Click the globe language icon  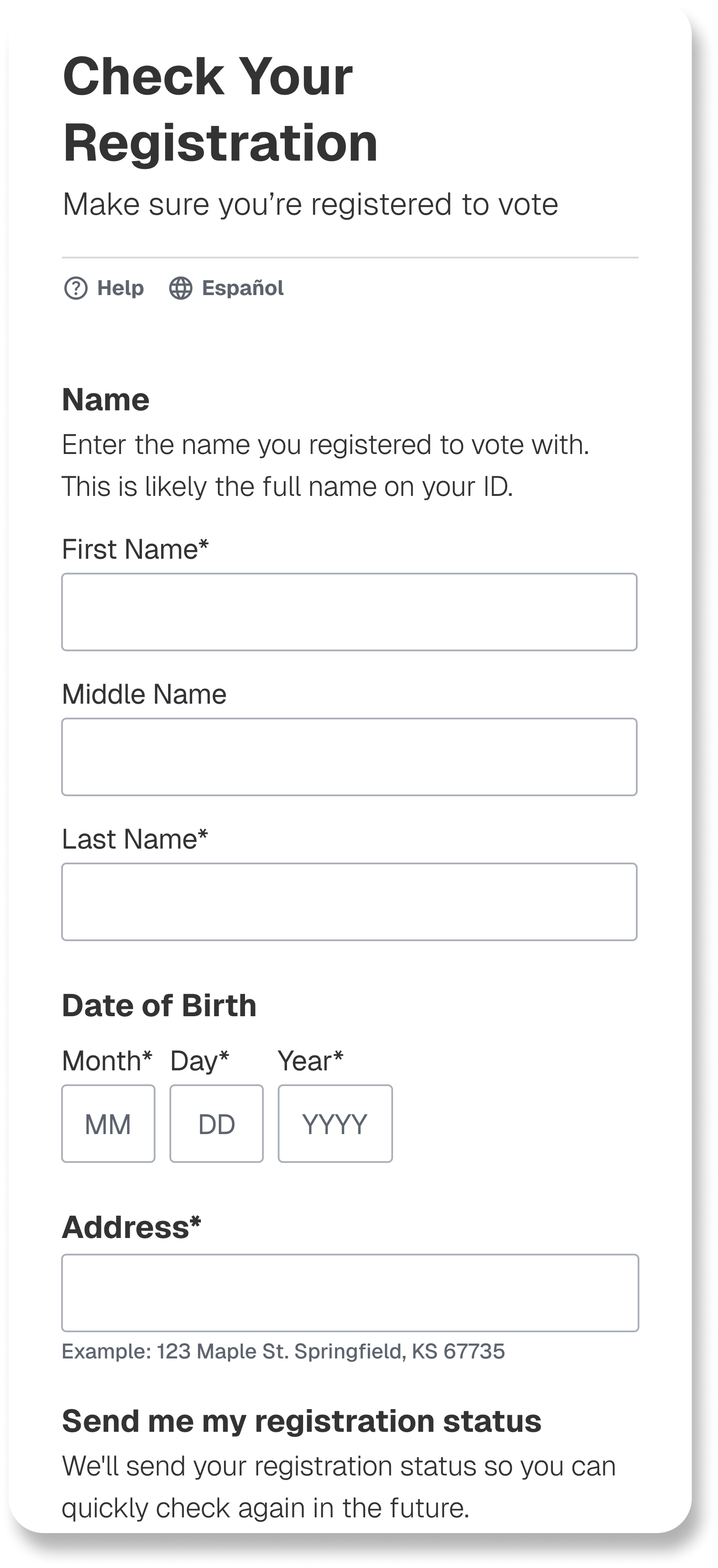click(x=180, y=288)
